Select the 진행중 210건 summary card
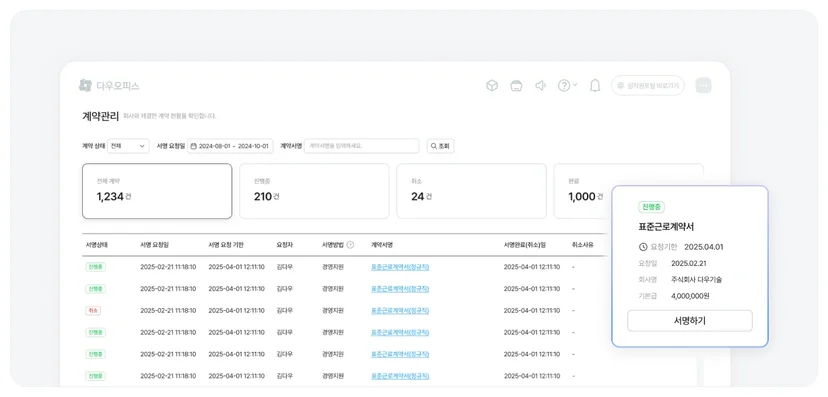Image resolution: width=828 pixels, height=397 pixels. coord(314,191)
